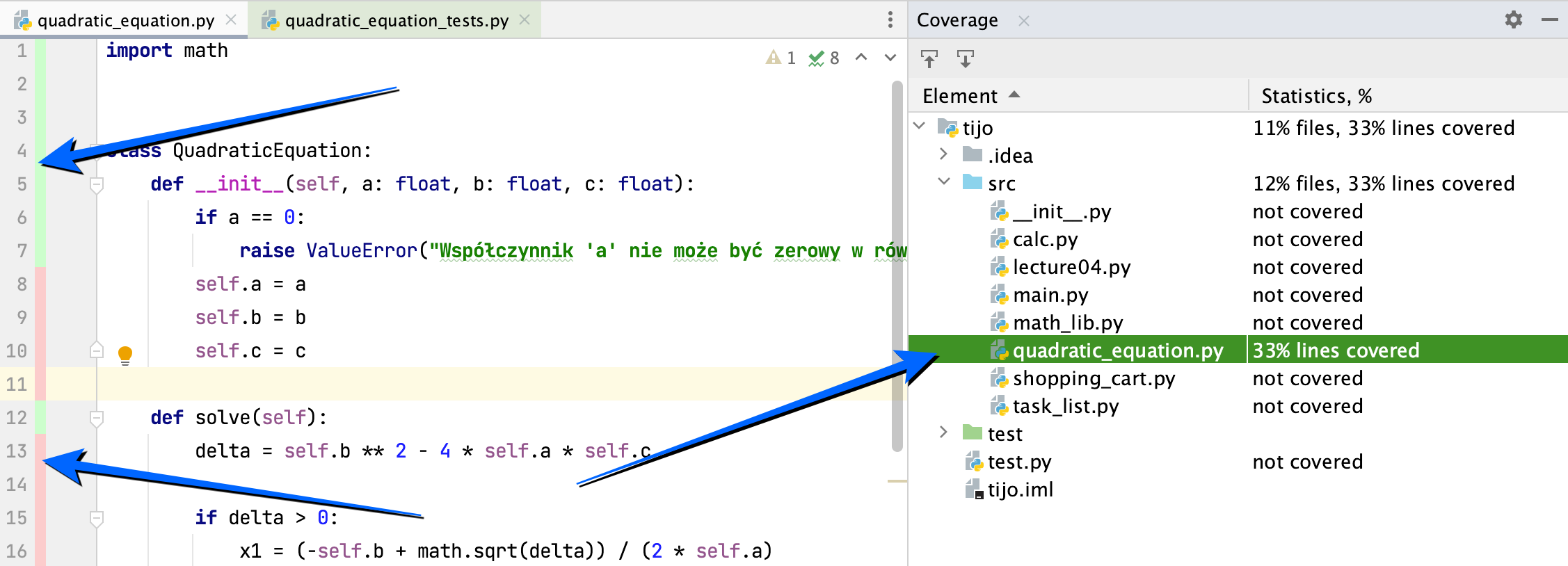This screenshot has height=566, width=1568.
Task: Click the warning indicator icon in editor
Action: tap(773, 58)
